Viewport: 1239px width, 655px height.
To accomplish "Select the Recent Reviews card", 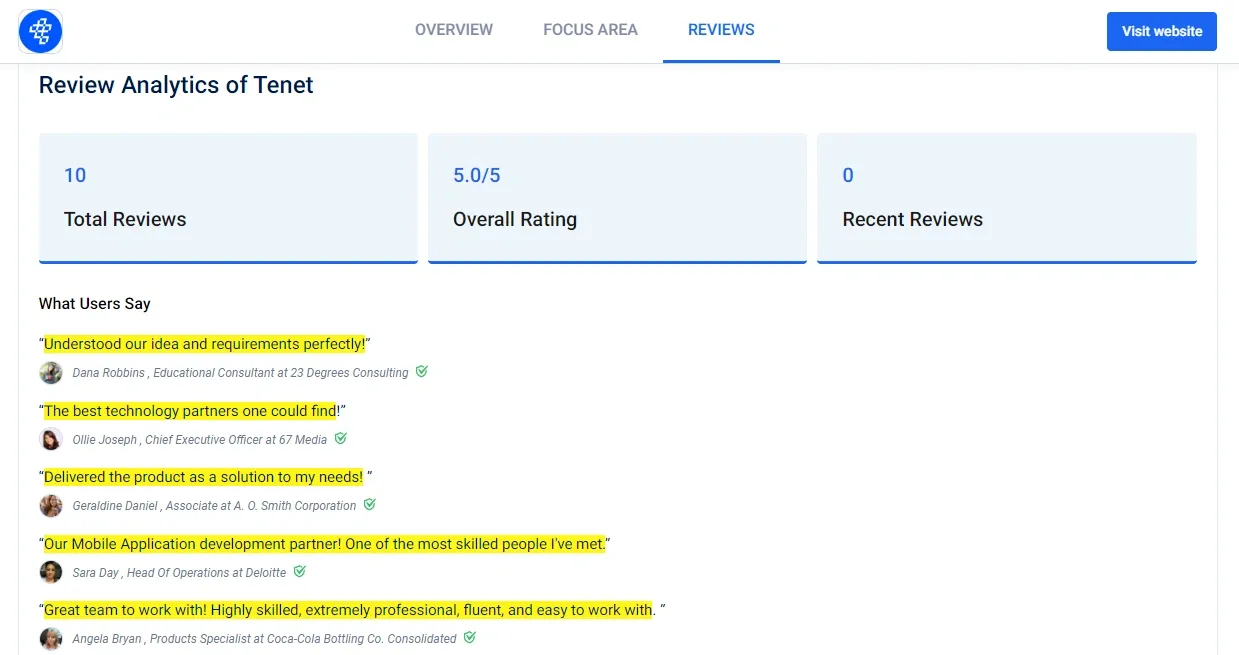I will pyautogui.click(x=1006, y=197).
